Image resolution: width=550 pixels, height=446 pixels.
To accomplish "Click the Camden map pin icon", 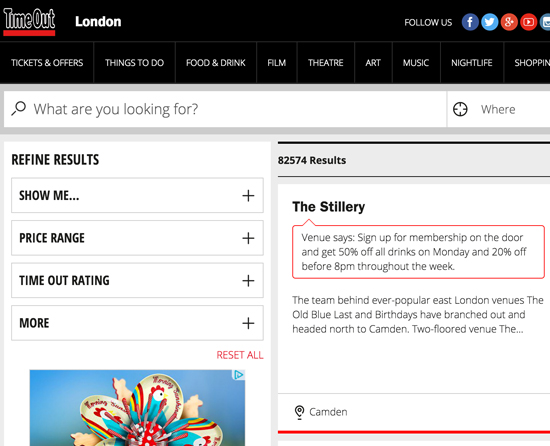I will [x=299, y=412].
